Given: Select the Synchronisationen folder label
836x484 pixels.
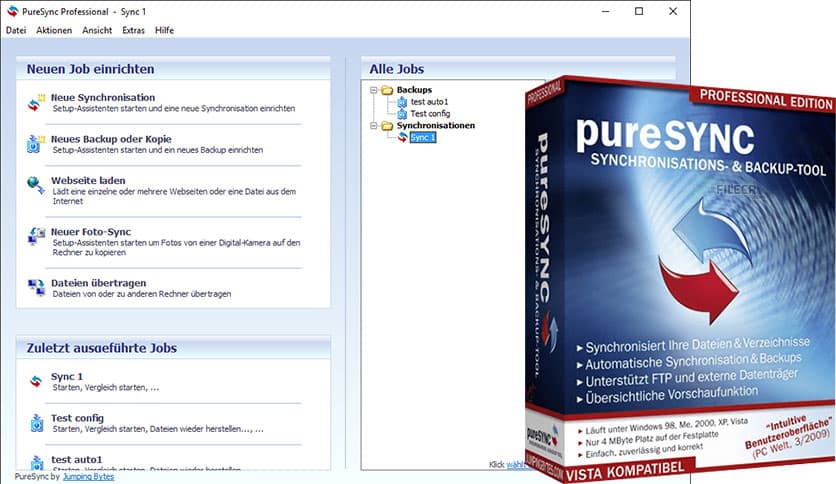Looking at the screenshot, I should click(436, 126).
